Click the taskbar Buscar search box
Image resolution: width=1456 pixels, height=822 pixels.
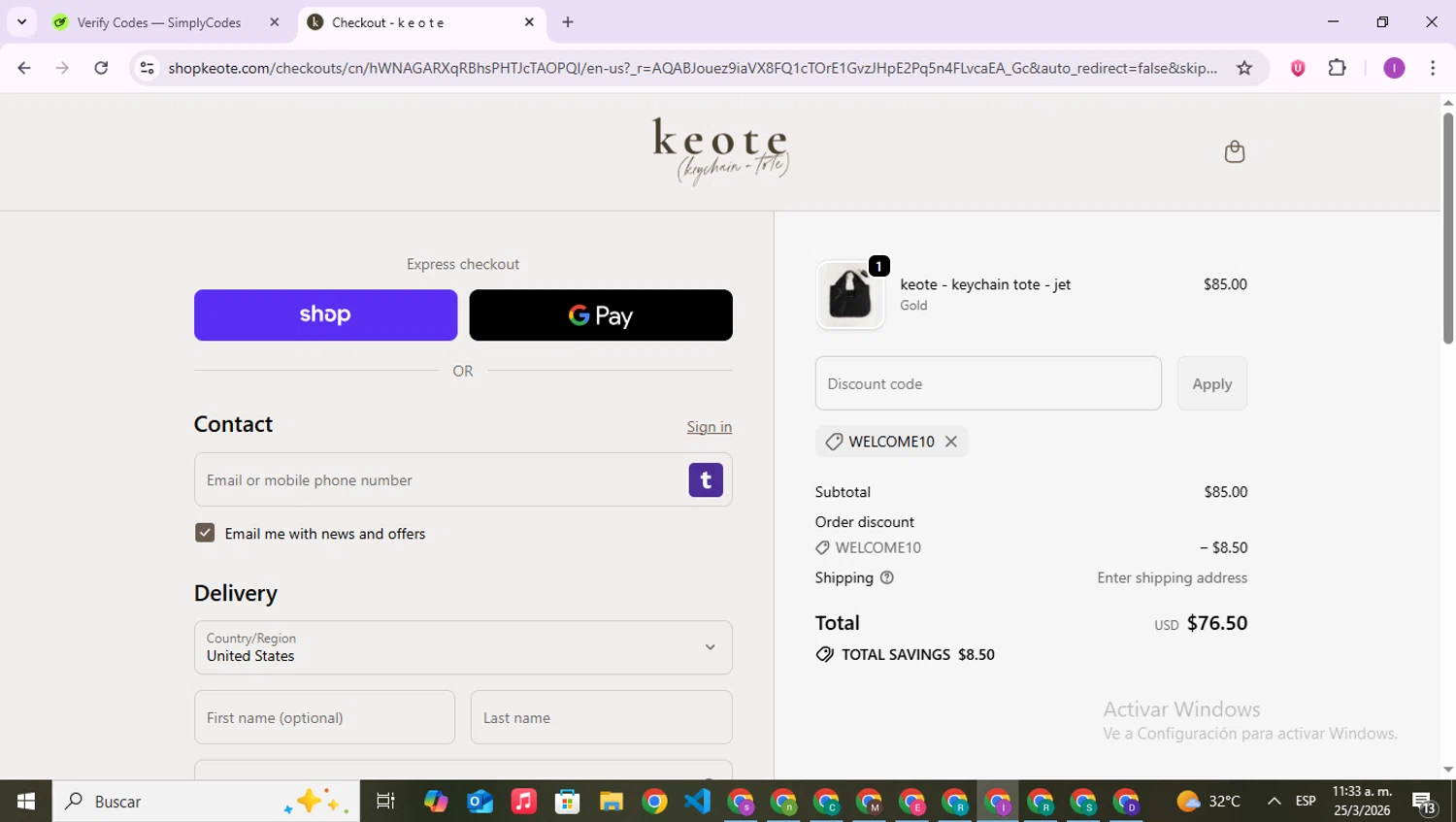coord(206,802)
